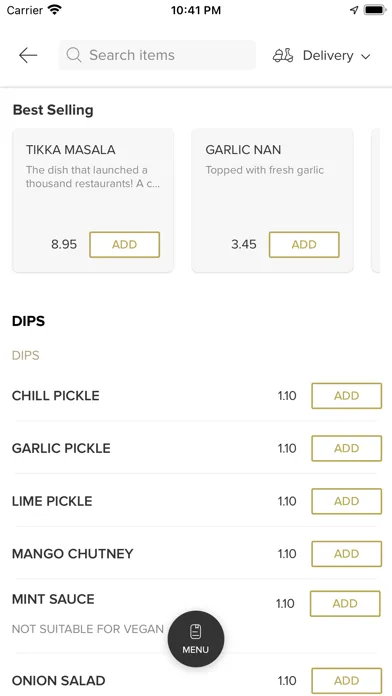The image size is (392, 696).
Task: Add Mint Sauce to order
Action: click(345, 604)
